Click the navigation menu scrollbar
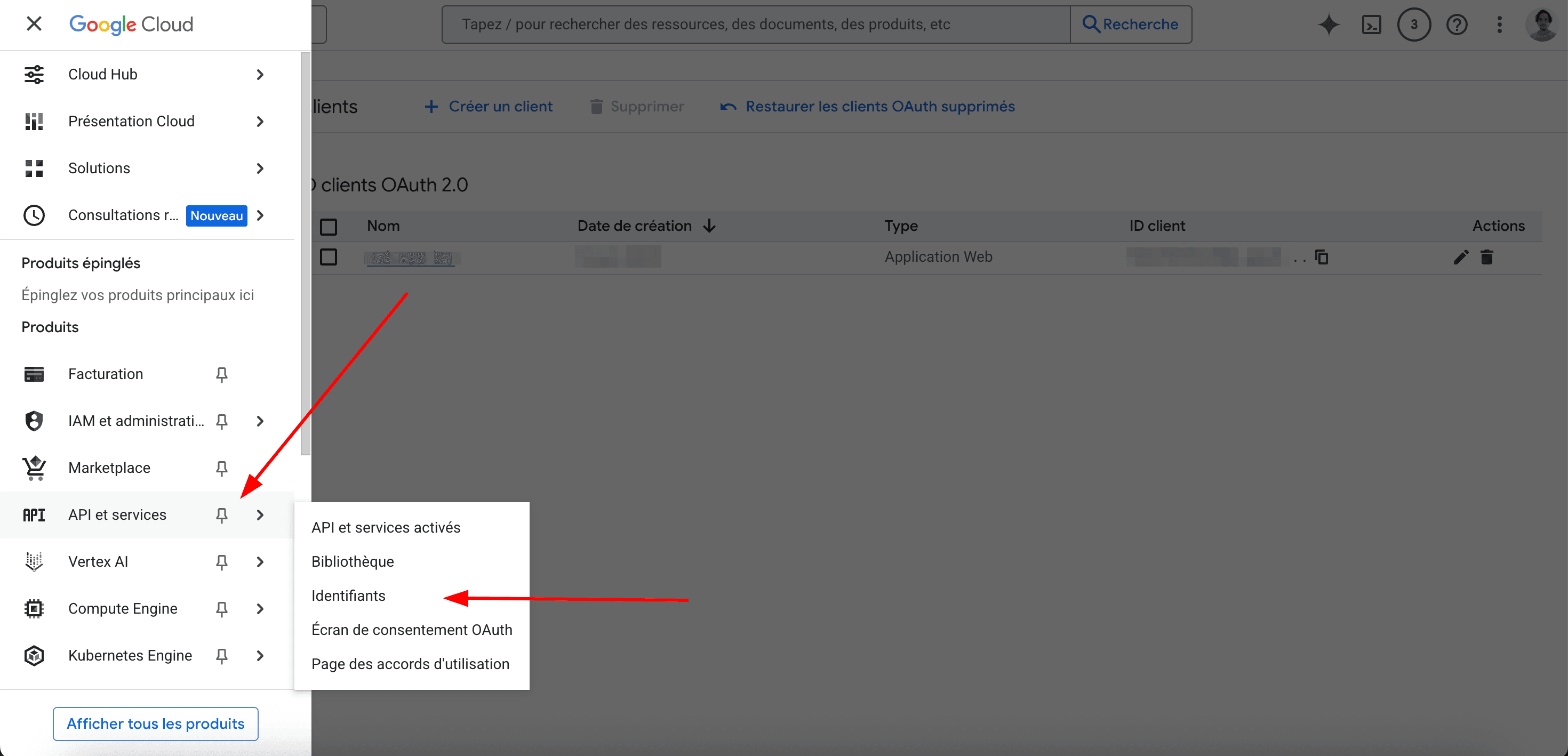The image size is (1568, 756). pyautogui.click(x=306, y=253)
